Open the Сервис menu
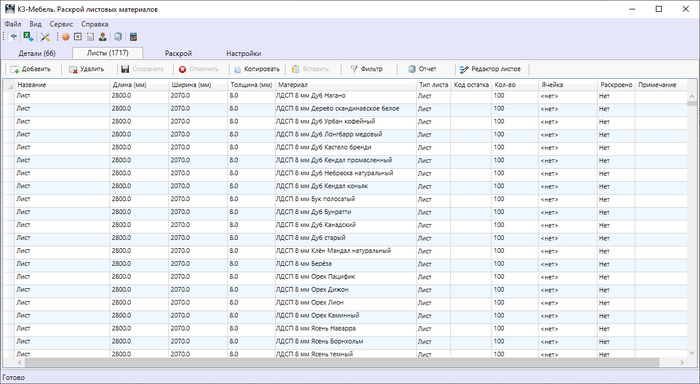 [x=61, y=24]
